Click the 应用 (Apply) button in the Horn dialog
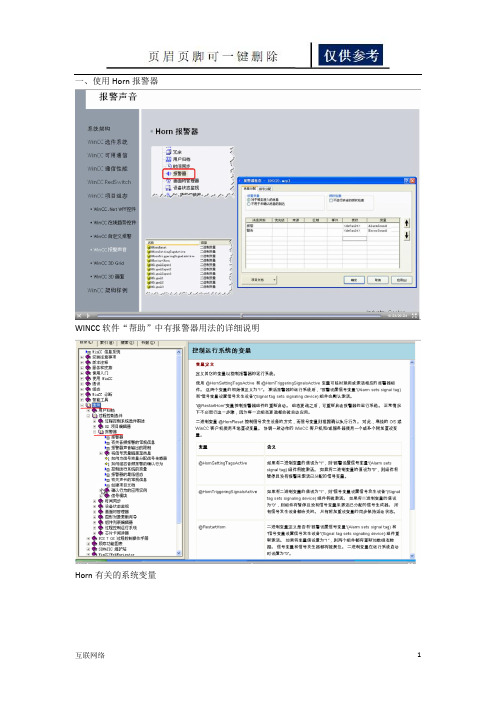496x702 pixels. coord(401,280)
